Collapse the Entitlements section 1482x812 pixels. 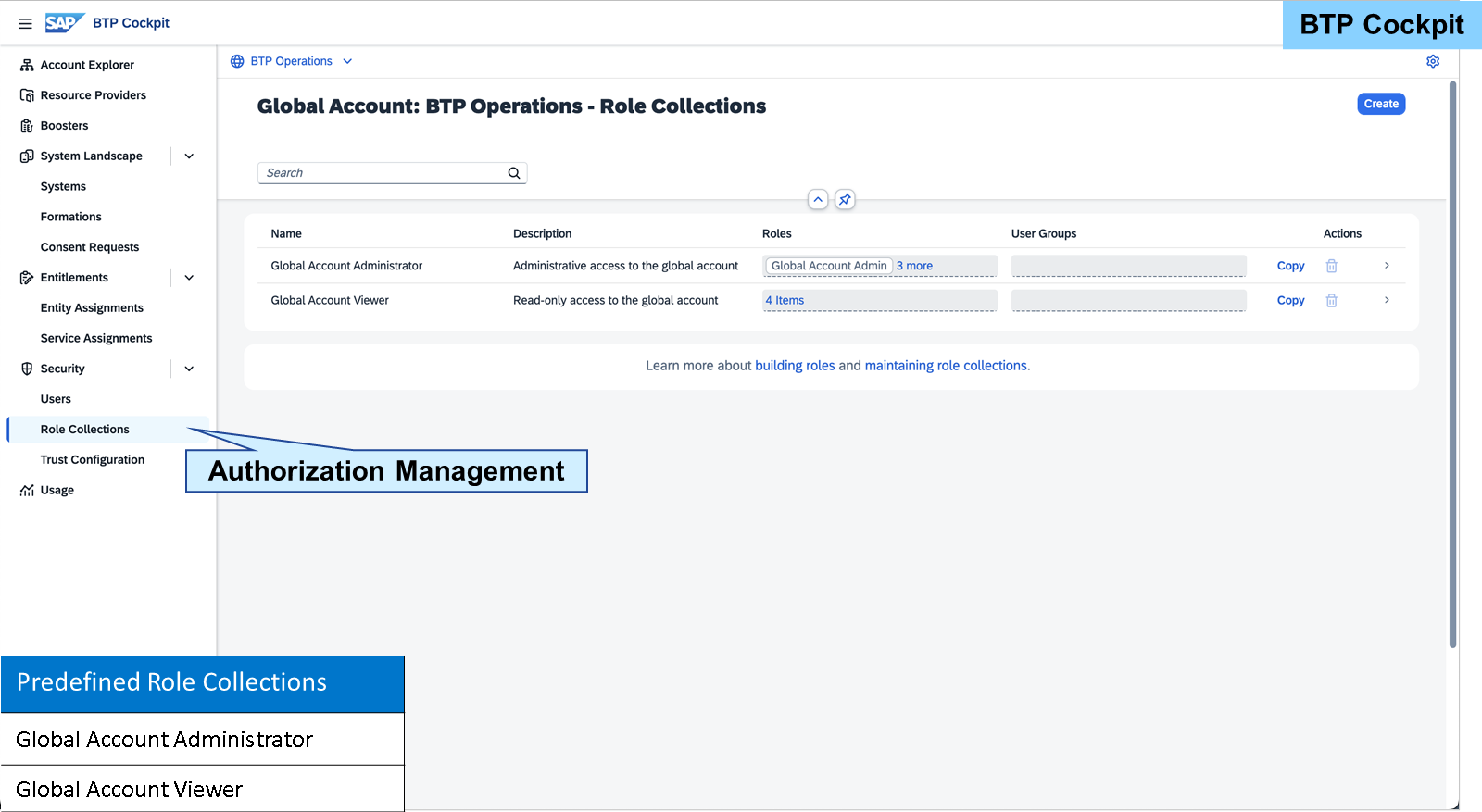pyautogui.click(x=189, y=278)
